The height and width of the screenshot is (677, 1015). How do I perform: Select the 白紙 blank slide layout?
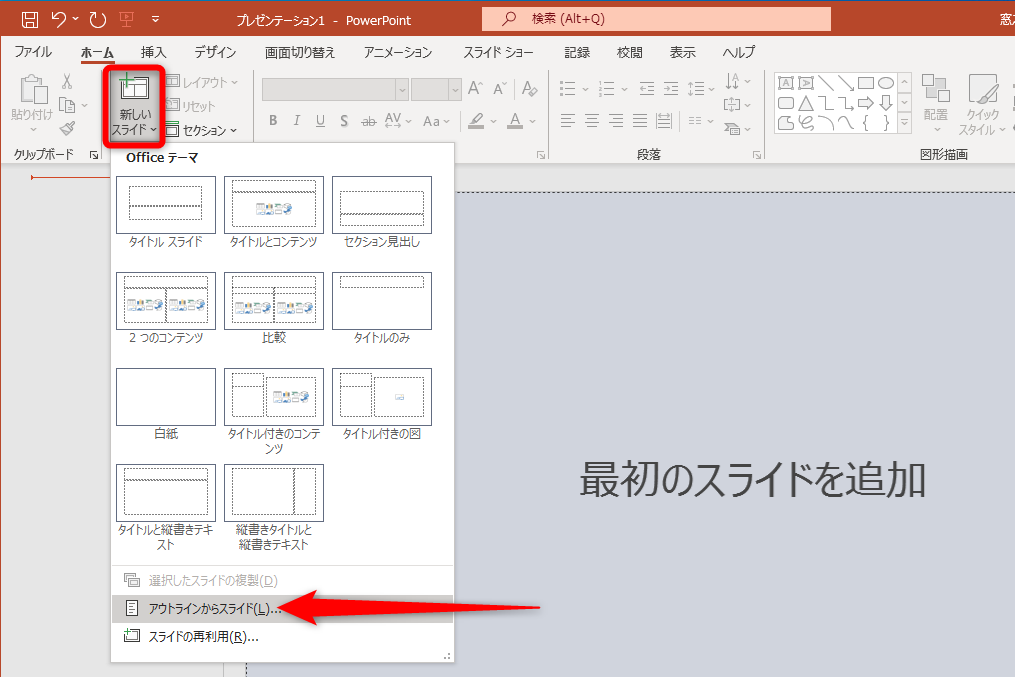pos(165,397)
